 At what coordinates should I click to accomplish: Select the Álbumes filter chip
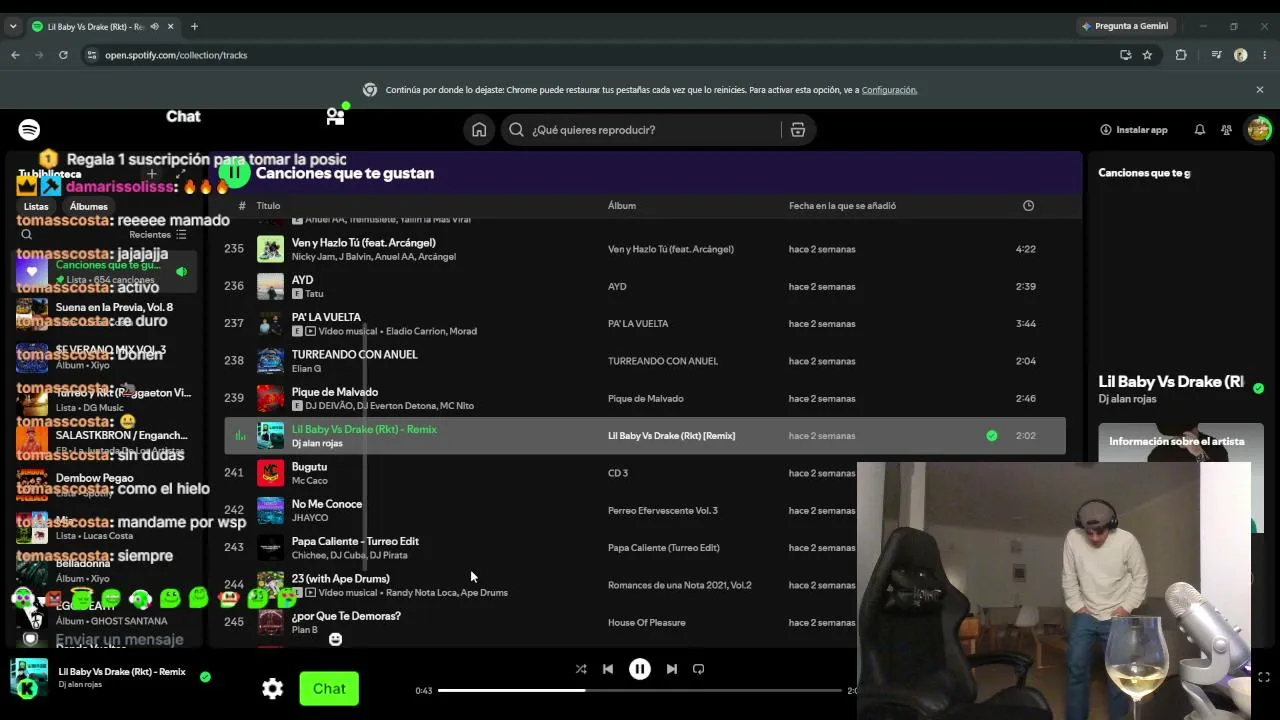89,207
